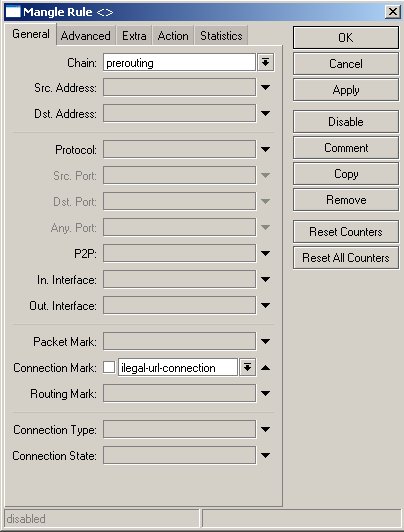Expand the Protocol field arrow

click(x=266, y=149)
